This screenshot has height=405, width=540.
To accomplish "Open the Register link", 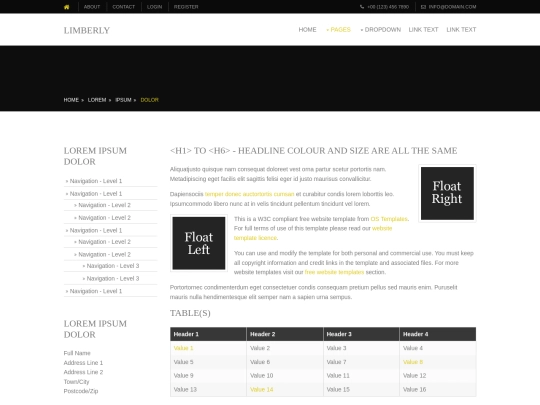I will [186, 7].
